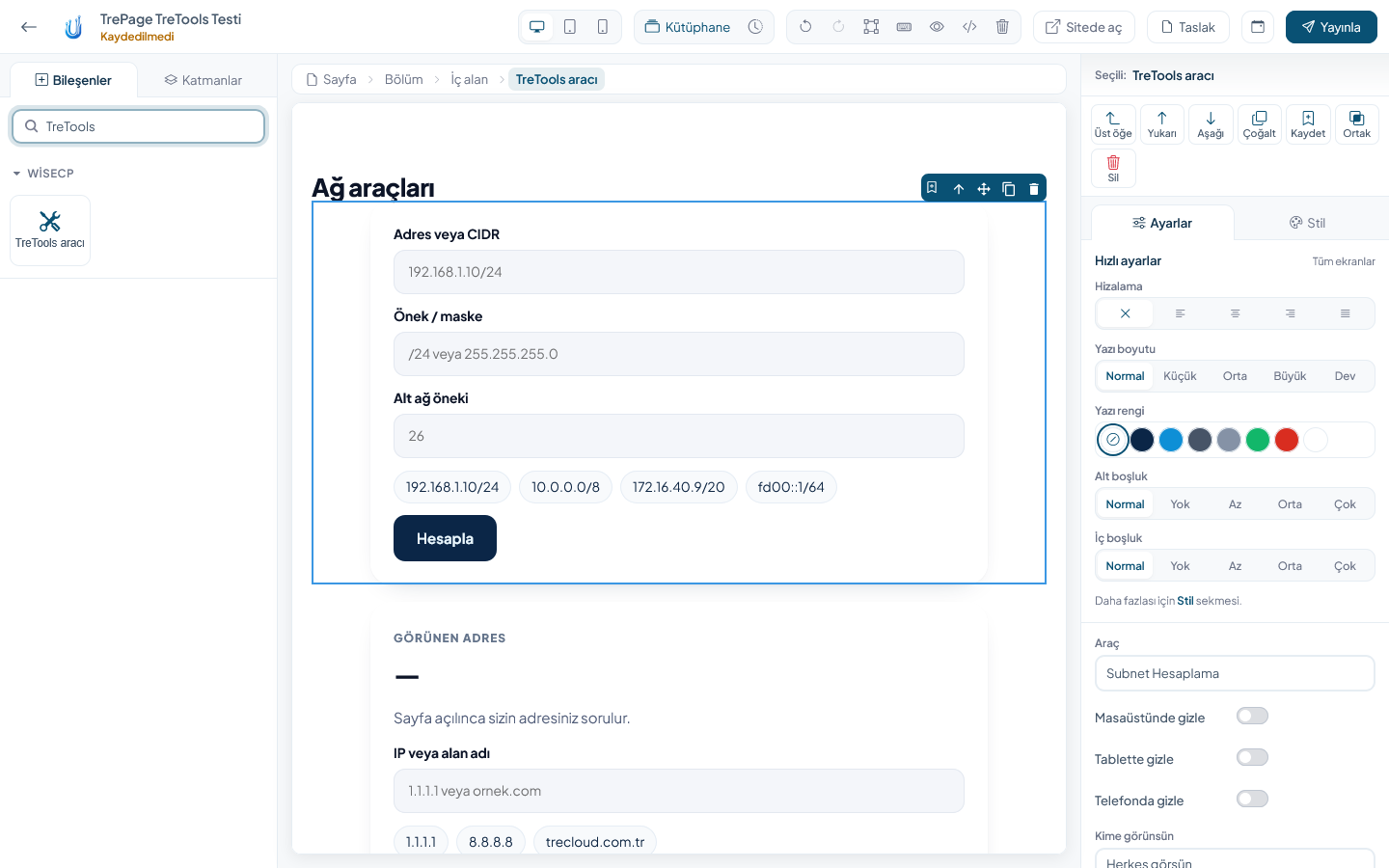Set Yazı boyutu to Büyük
This screenshot has height=868, width=1389.
pos(1290,376)
